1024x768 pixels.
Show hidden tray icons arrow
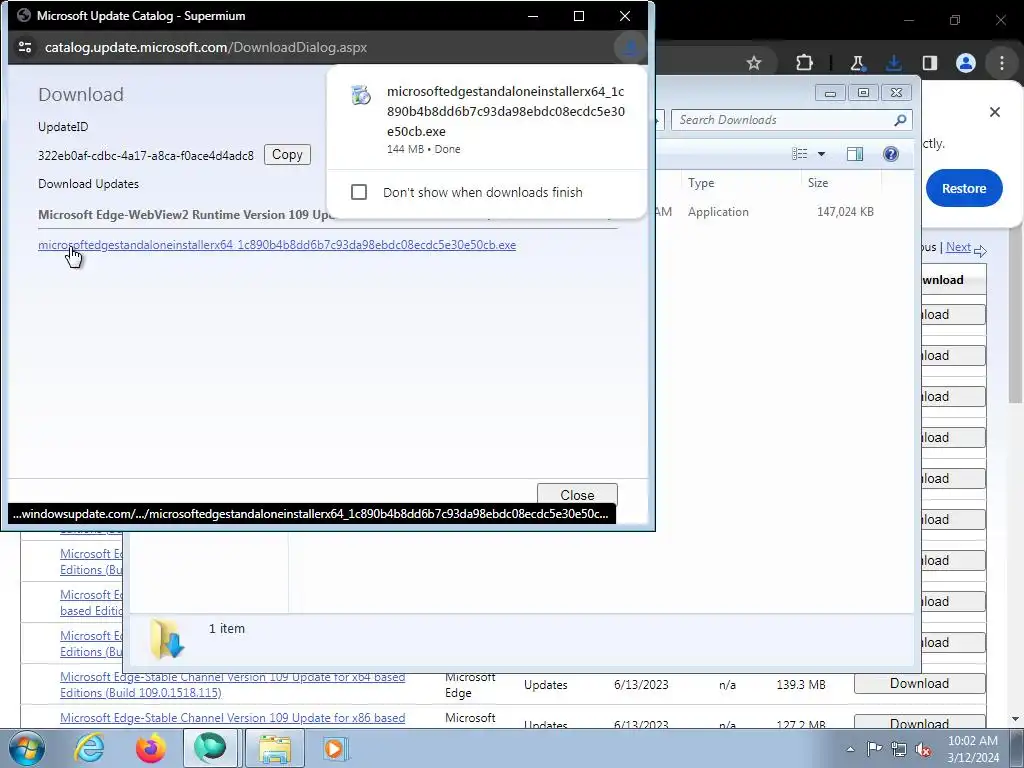pyautogui.click(x=850, y=749)
